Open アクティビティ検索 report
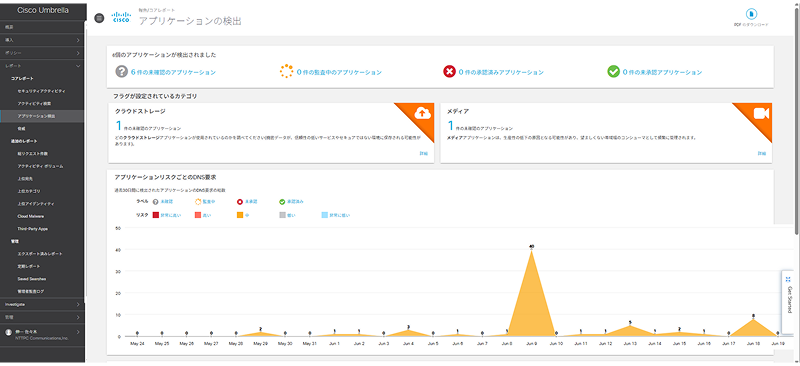The height and width of the screenshot is (366, 800). click(x=34, y=104)
